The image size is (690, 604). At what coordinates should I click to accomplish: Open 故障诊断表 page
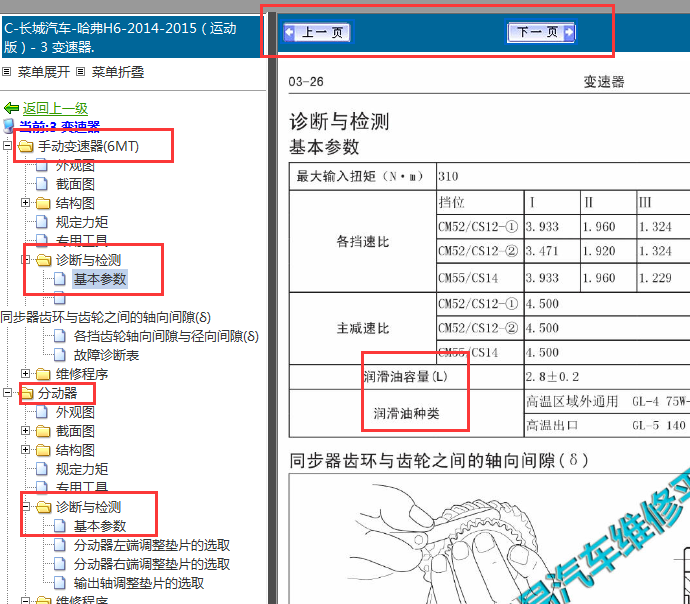[106, 355]
